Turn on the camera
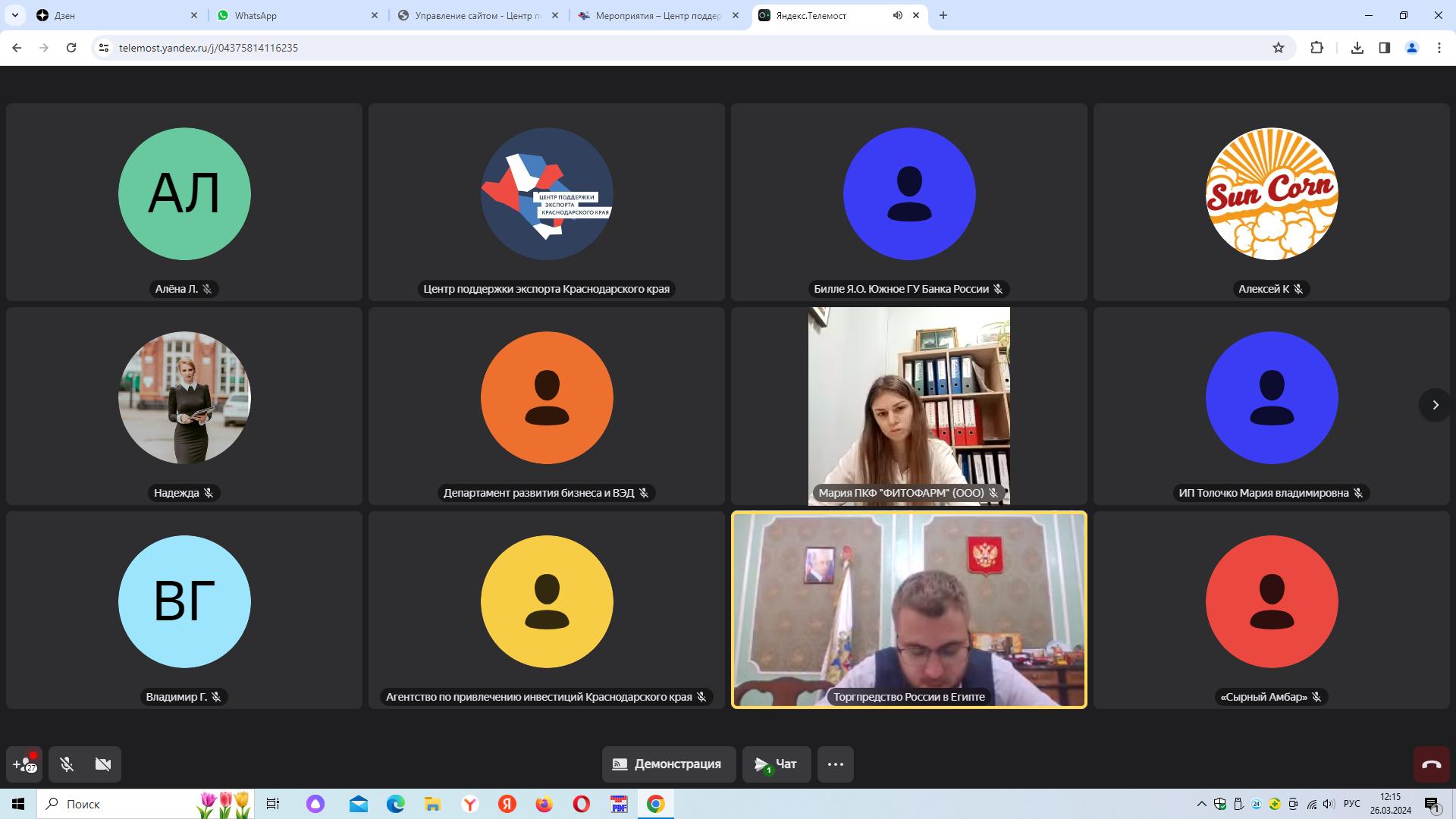The width and height of the screenshot is (1456, 819). click(103, 764)
